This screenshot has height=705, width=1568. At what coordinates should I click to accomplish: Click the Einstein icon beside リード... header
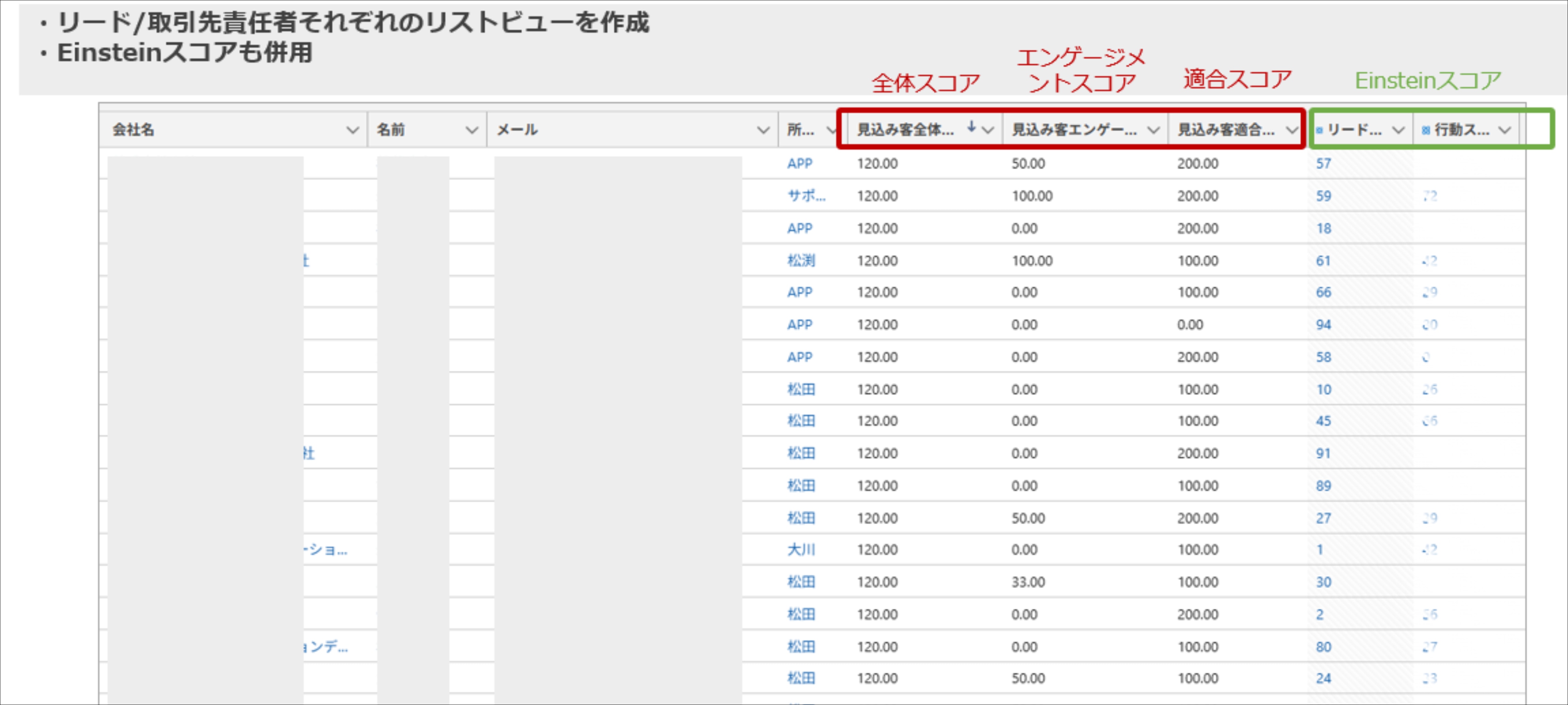(x=1319, y=130)
